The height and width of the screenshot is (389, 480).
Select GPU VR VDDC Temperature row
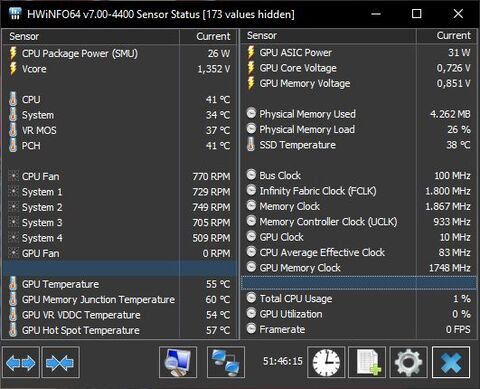(120, 315)
